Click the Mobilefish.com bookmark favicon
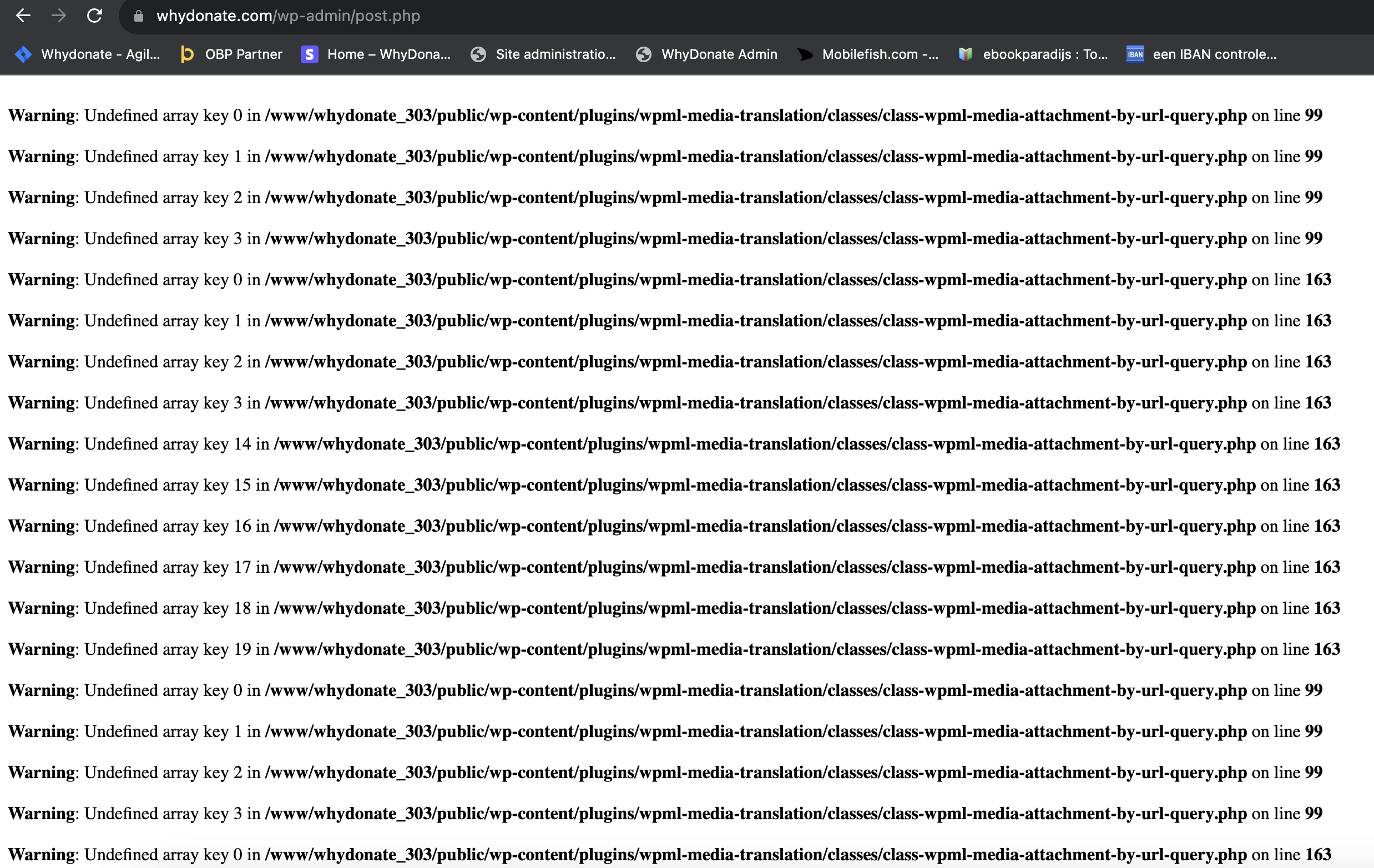 point(805,54)
